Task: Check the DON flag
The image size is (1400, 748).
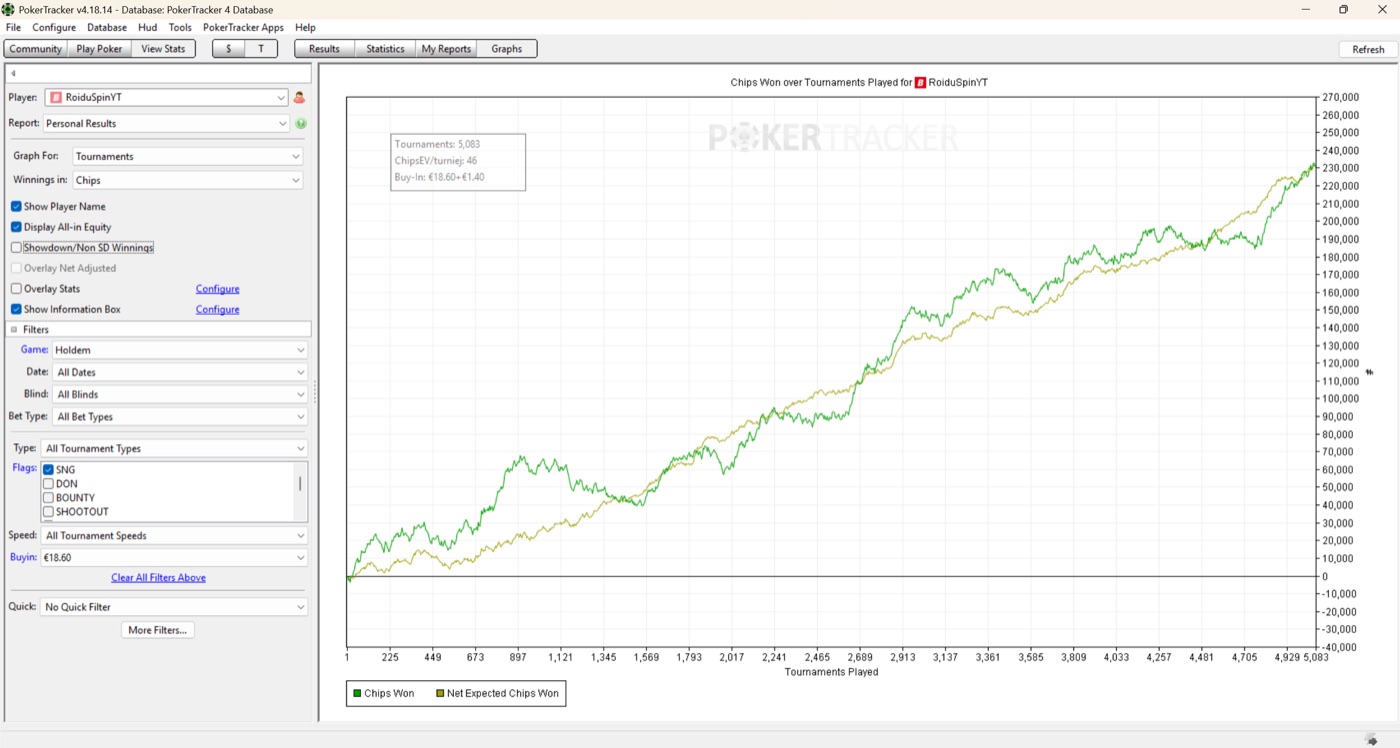Action: click(48, 484)
